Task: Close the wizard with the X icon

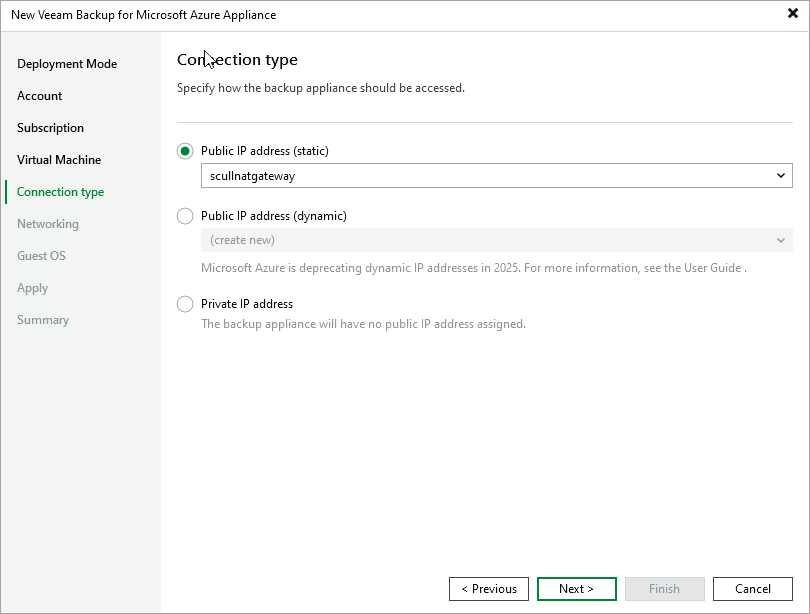Action: pyautogui.click(x=792, y=13)
